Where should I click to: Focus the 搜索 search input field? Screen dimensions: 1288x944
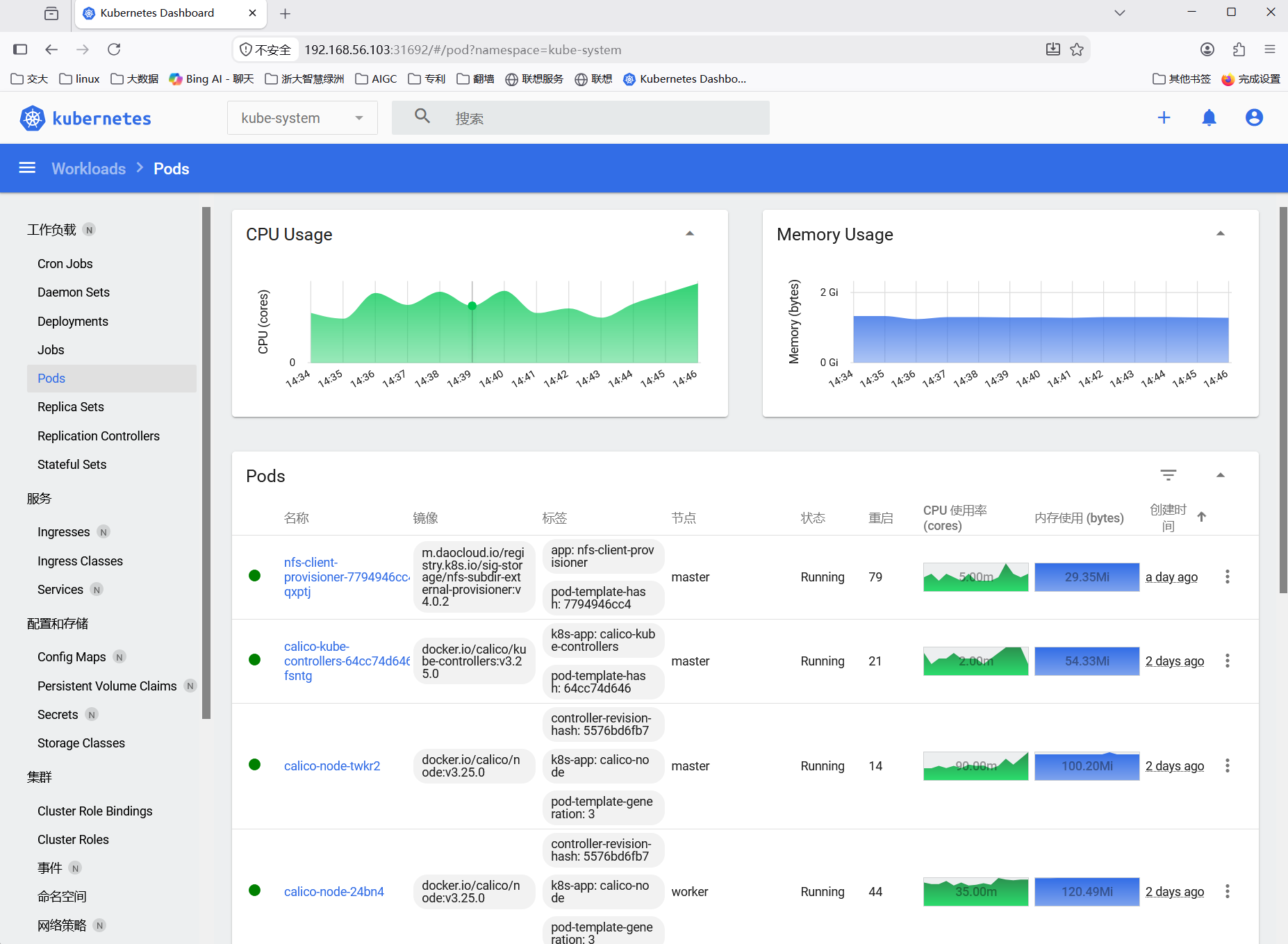581,118
